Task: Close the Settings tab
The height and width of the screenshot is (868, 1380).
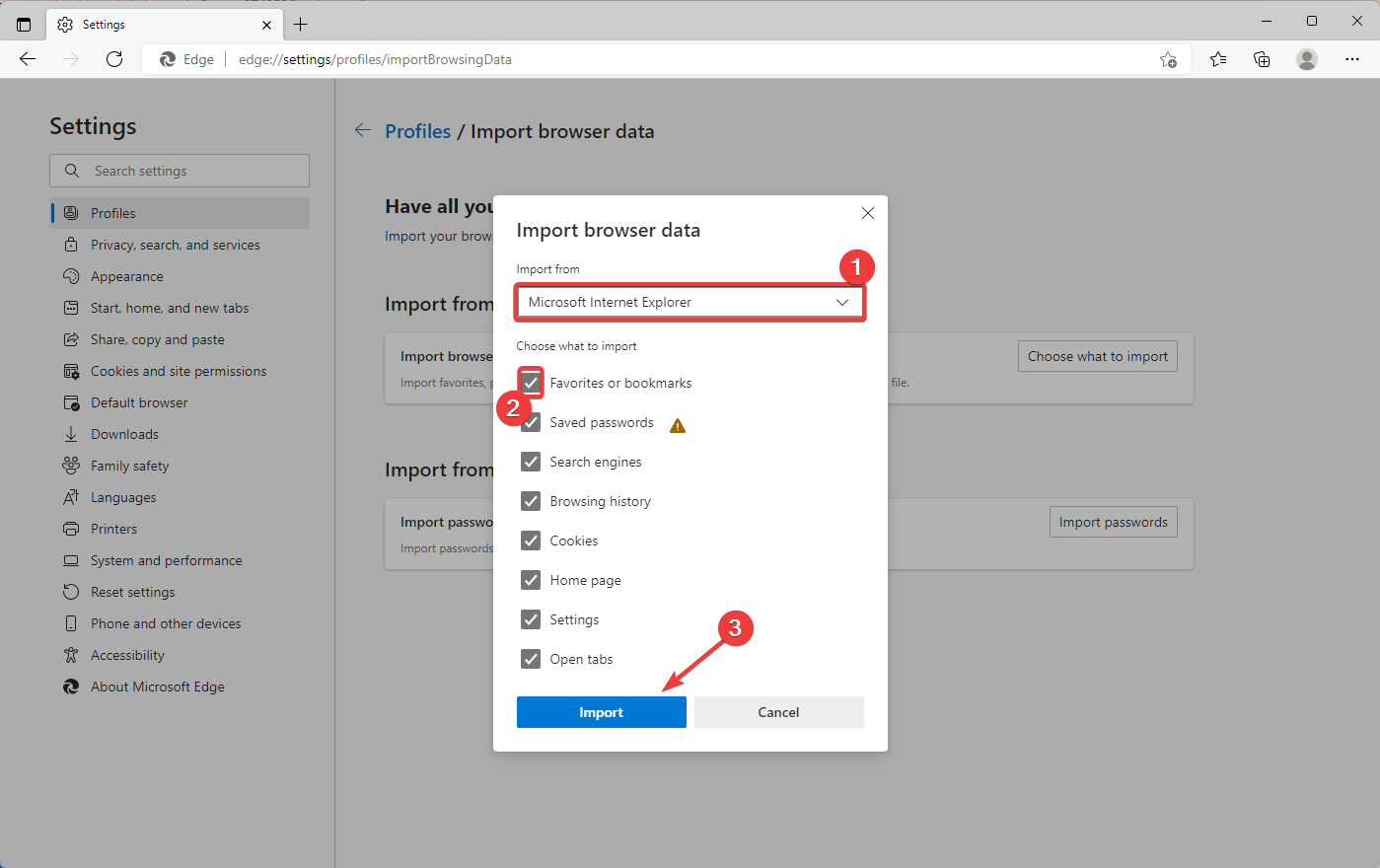Action: point(266,25)
